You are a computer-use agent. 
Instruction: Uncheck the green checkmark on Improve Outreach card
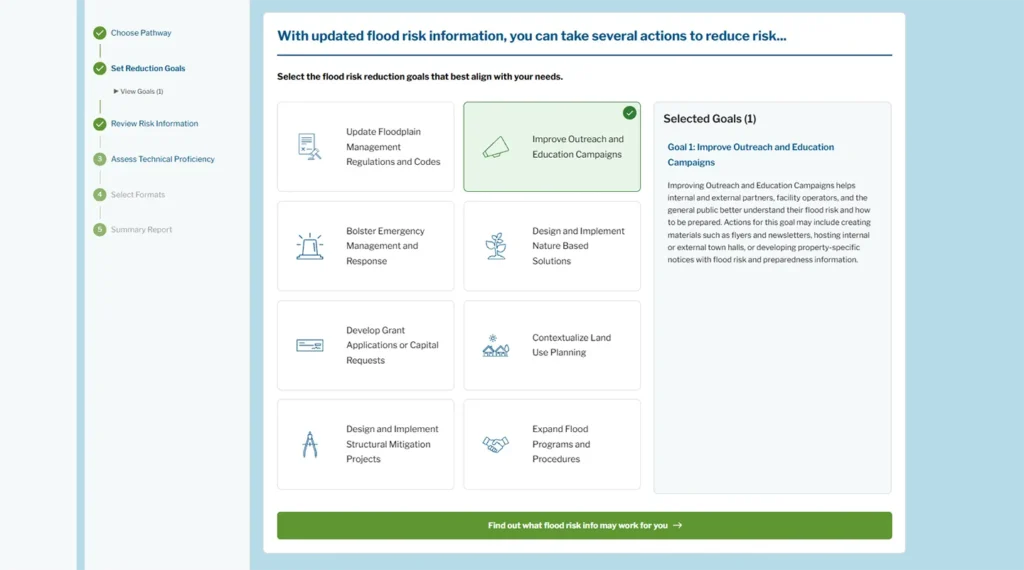[x=629, y=113]
